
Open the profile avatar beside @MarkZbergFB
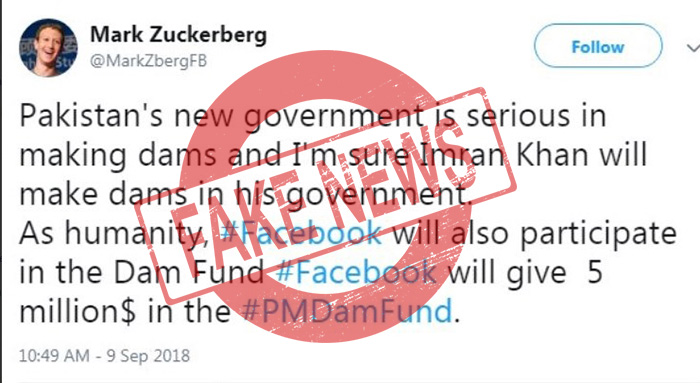[x=48, y=48]
